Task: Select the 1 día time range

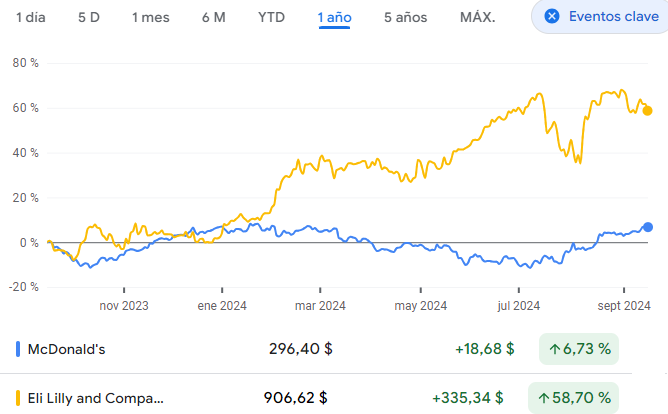Action: pos(29,17)
